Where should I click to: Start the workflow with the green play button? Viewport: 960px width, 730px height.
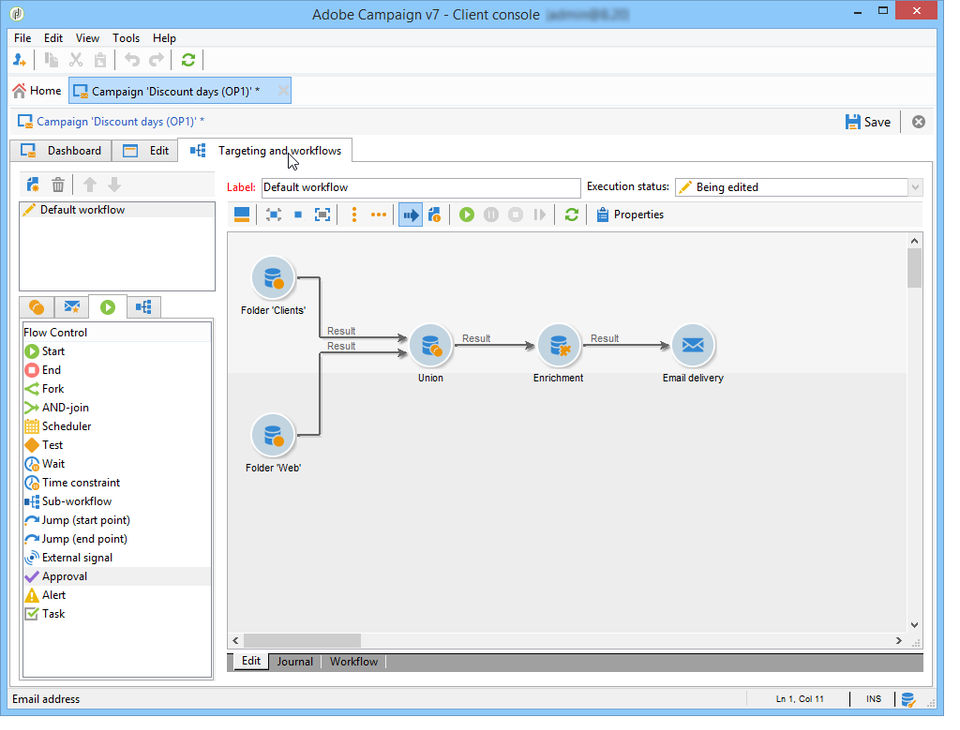pos(467,215)
